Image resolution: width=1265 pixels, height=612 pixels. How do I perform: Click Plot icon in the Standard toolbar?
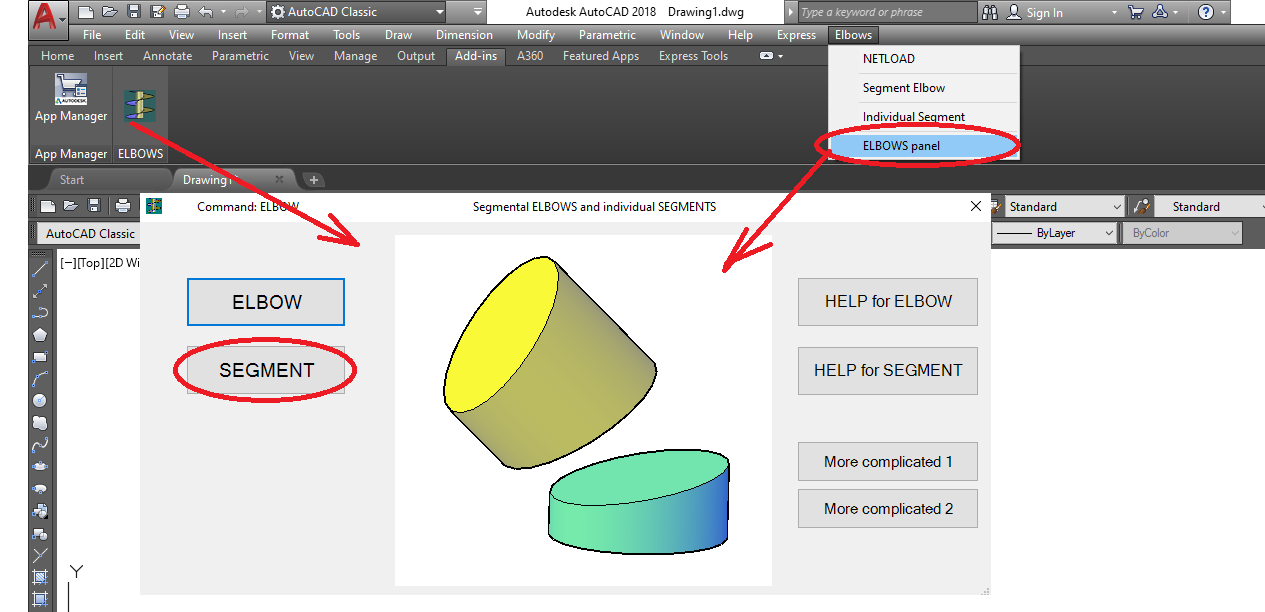pos(122,206)
